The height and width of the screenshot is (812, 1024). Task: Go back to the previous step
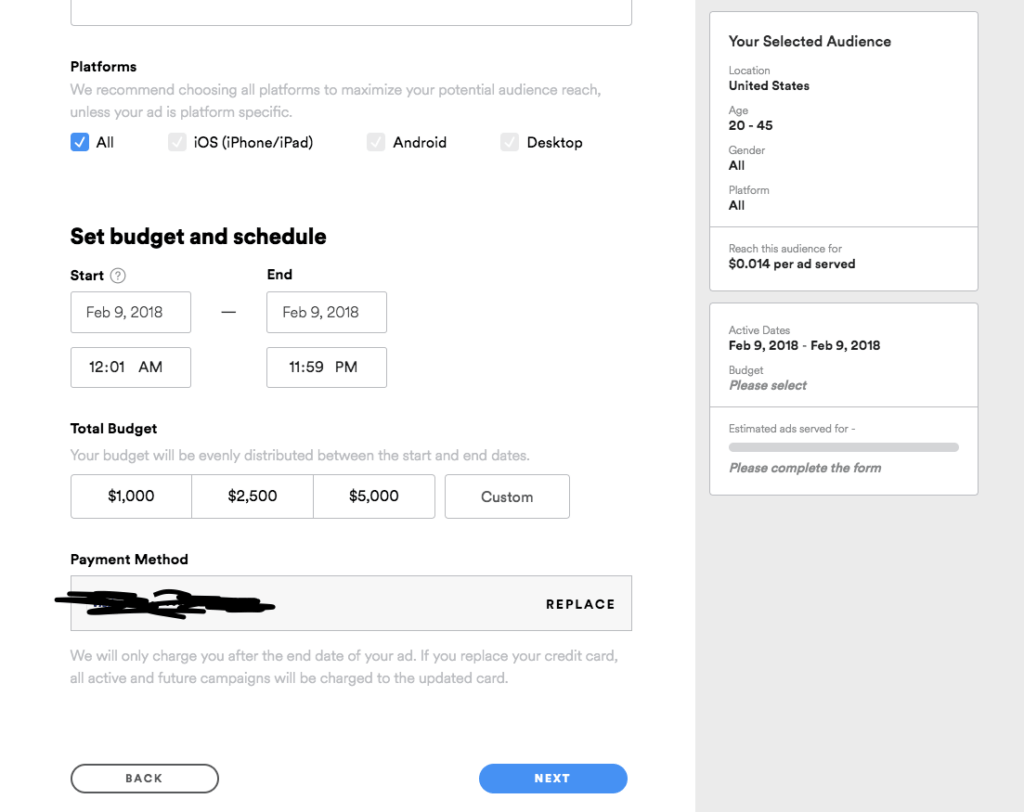[144, 778]
